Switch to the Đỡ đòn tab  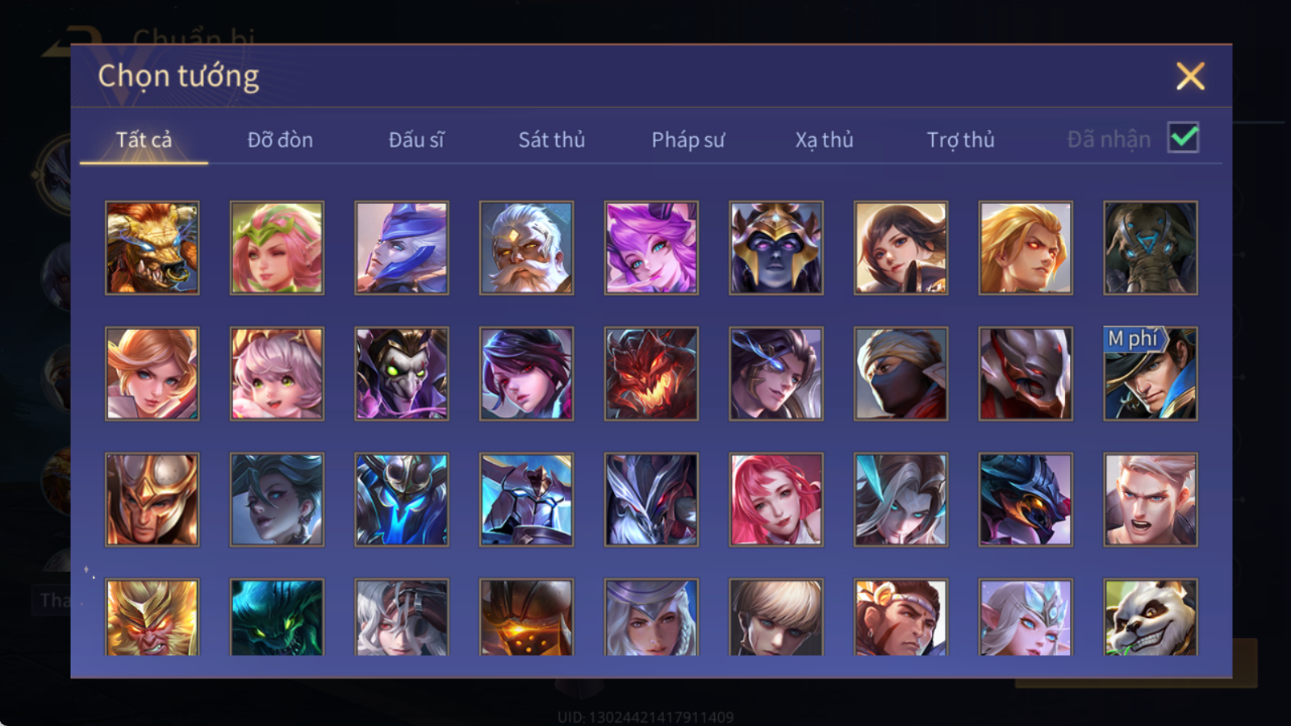(280, 140)
